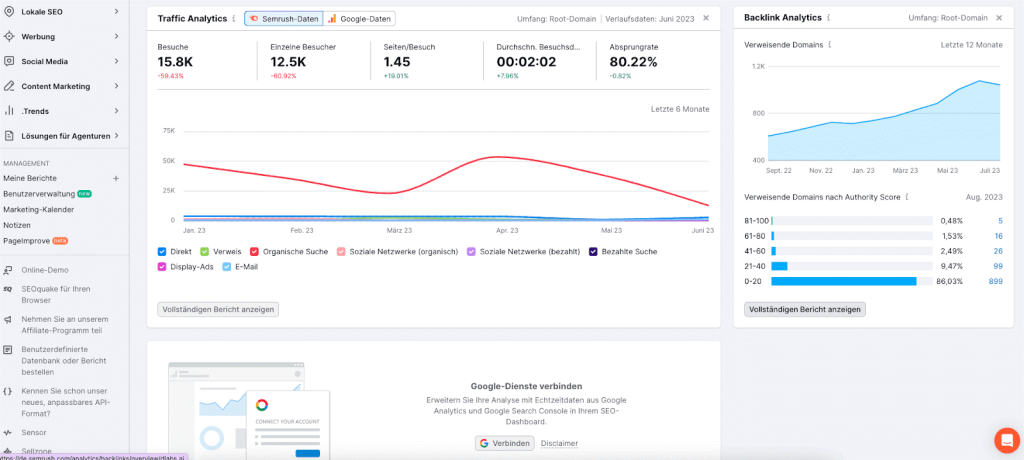Open Benutzerverwaltung in sidebar

pos(39,194)
